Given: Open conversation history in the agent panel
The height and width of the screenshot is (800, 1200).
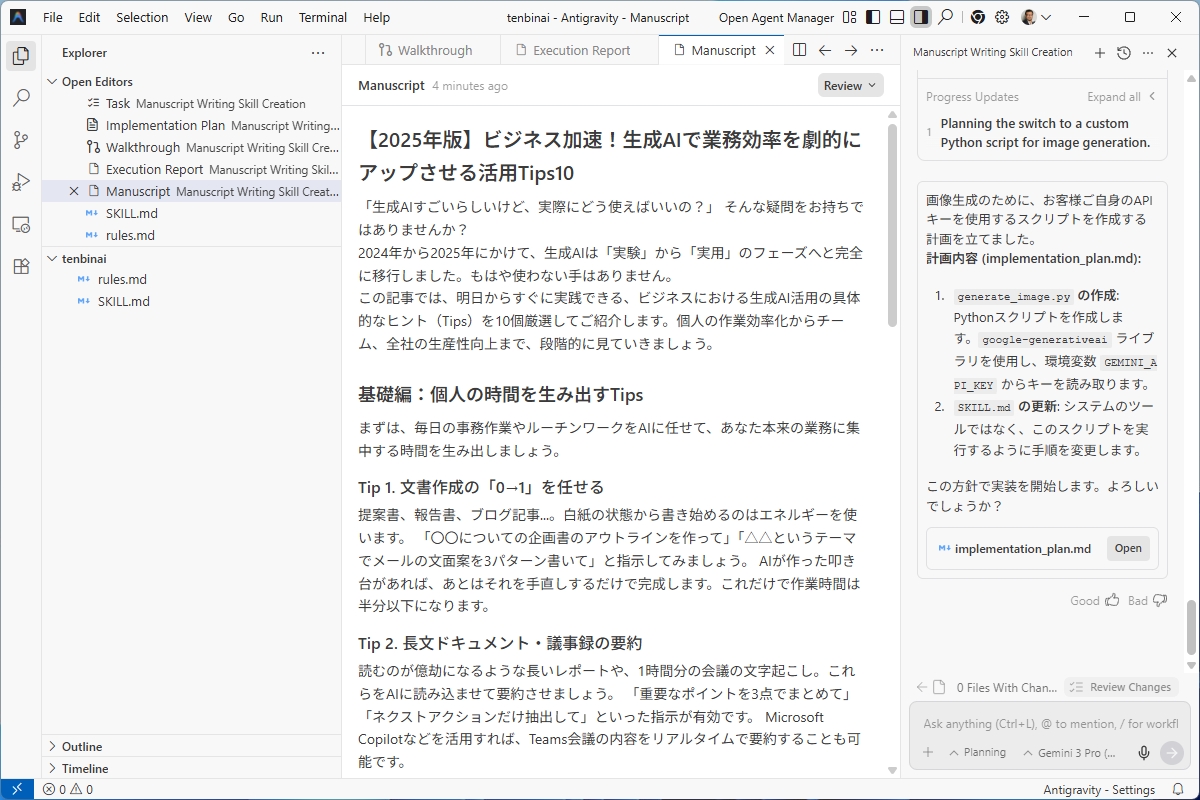Looking at the screenshot, I should (1122, 52).
